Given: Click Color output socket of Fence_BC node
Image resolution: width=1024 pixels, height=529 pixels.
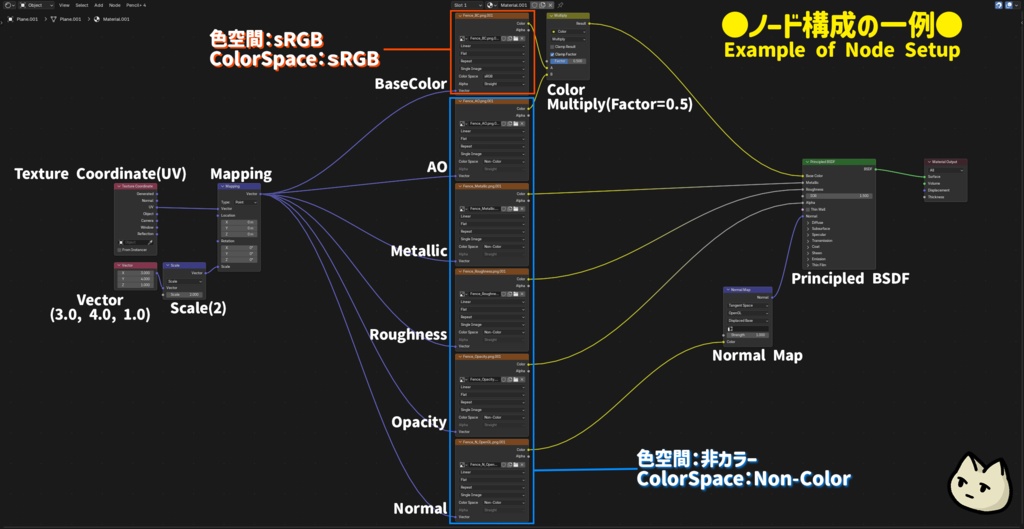Looking at the screenshot, I should click(x=530, y=23).
